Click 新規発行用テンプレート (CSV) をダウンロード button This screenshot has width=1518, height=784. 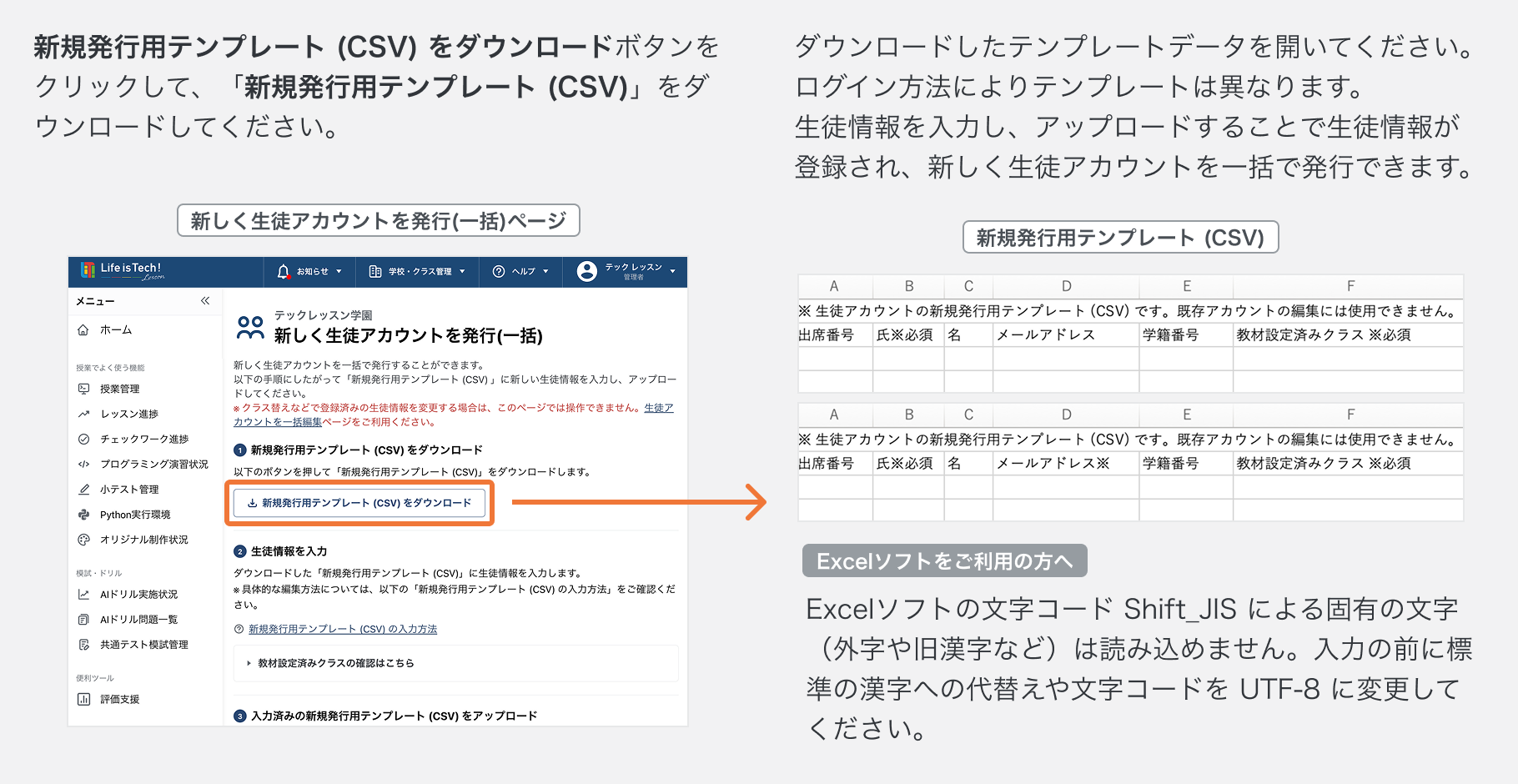(x=359, y=503)
